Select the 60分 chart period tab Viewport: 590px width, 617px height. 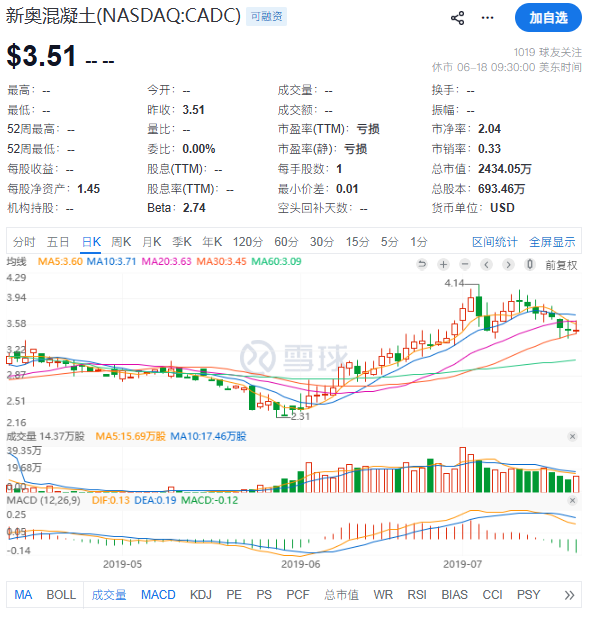pos(286,242)
